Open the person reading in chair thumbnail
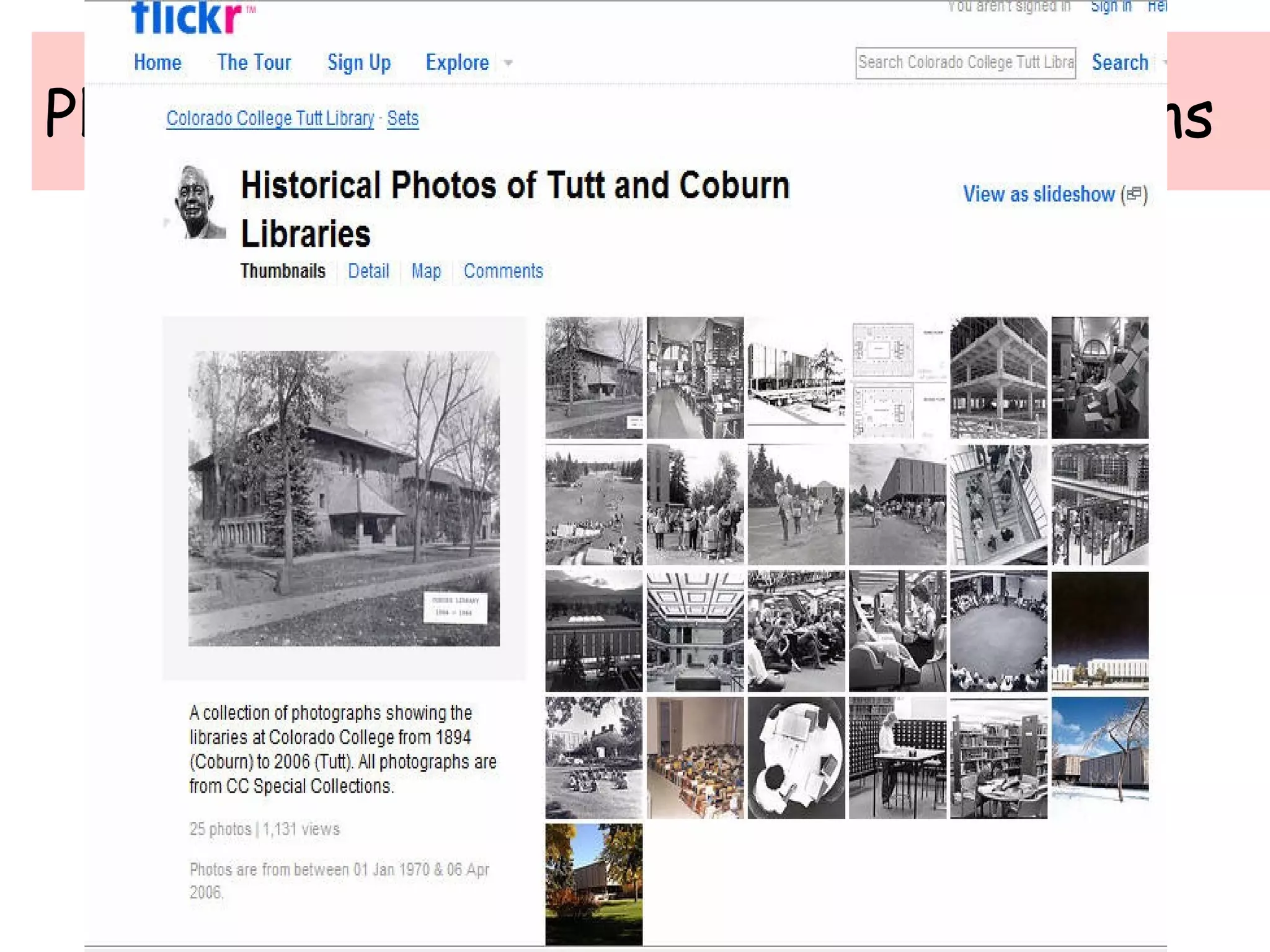The width and height of the screenshot is (1270, 952). coord(897,631)
